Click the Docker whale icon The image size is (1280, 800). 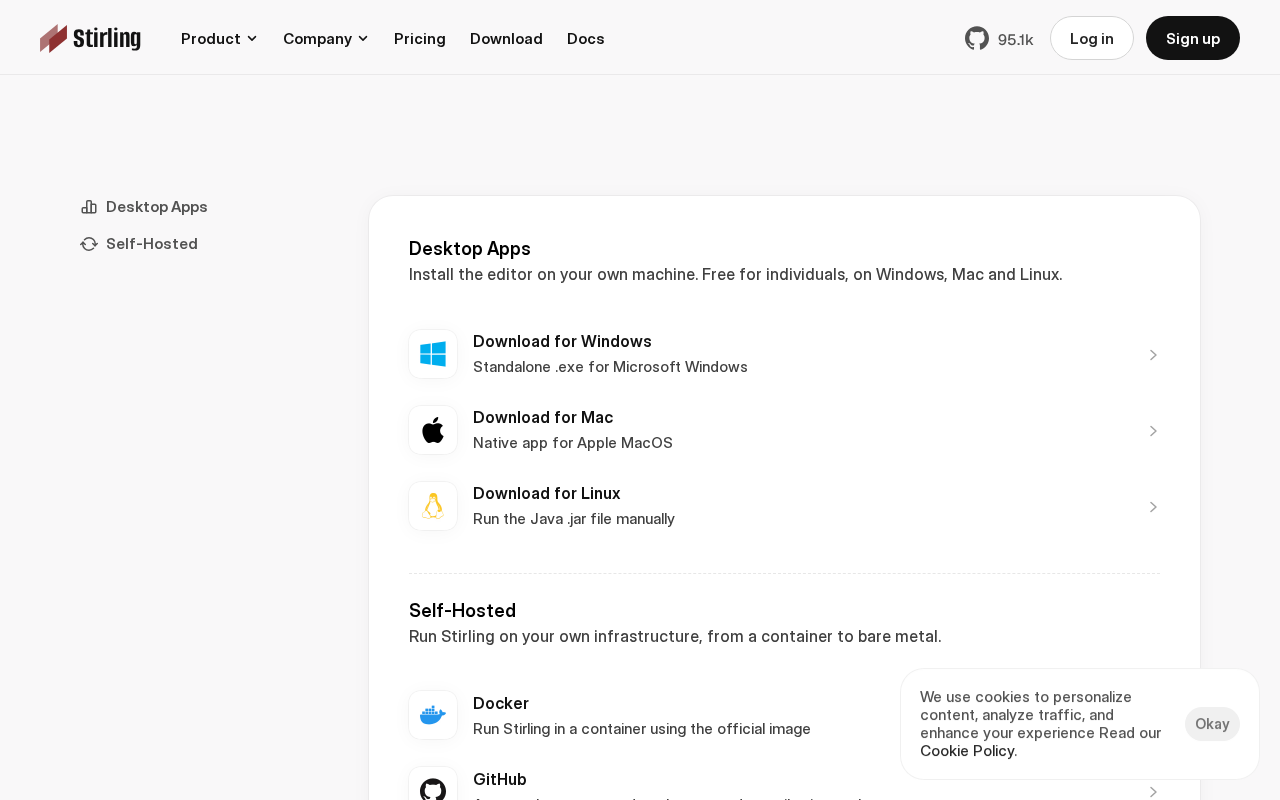[x=433, y=715]
